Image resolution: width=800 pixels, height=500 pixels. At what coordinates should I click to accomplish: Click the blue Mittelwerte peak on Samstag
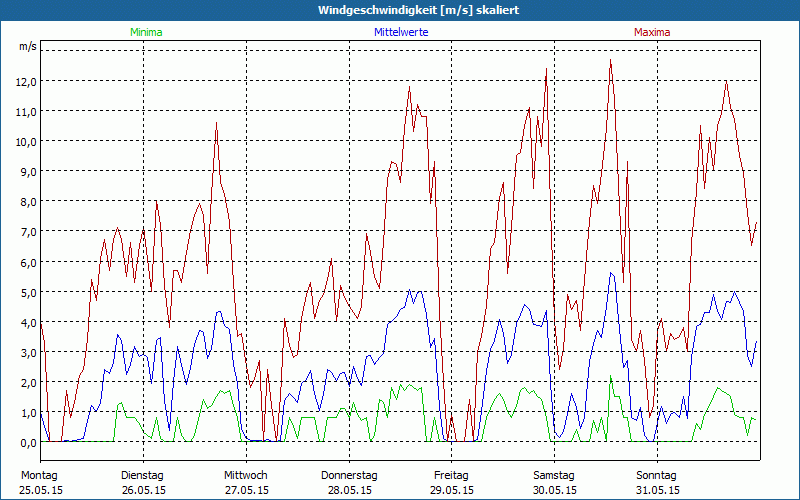(610, 273)
